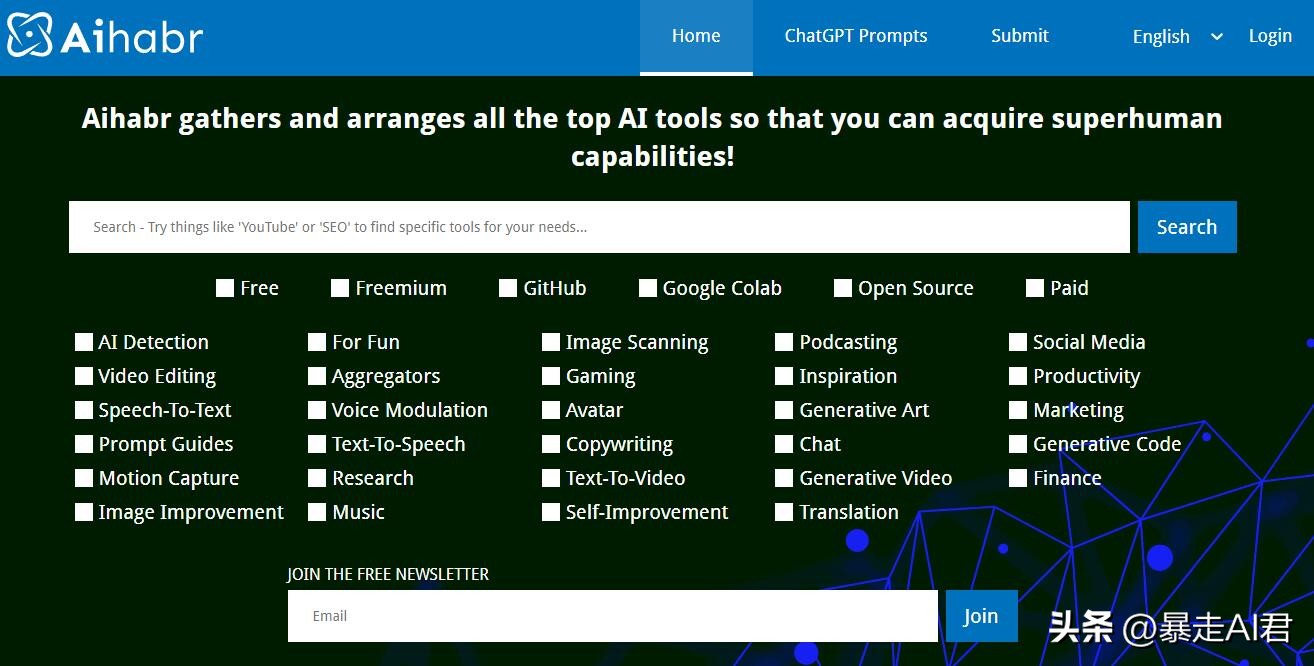Click the Aihabr logo icon

tap(30, 36)
